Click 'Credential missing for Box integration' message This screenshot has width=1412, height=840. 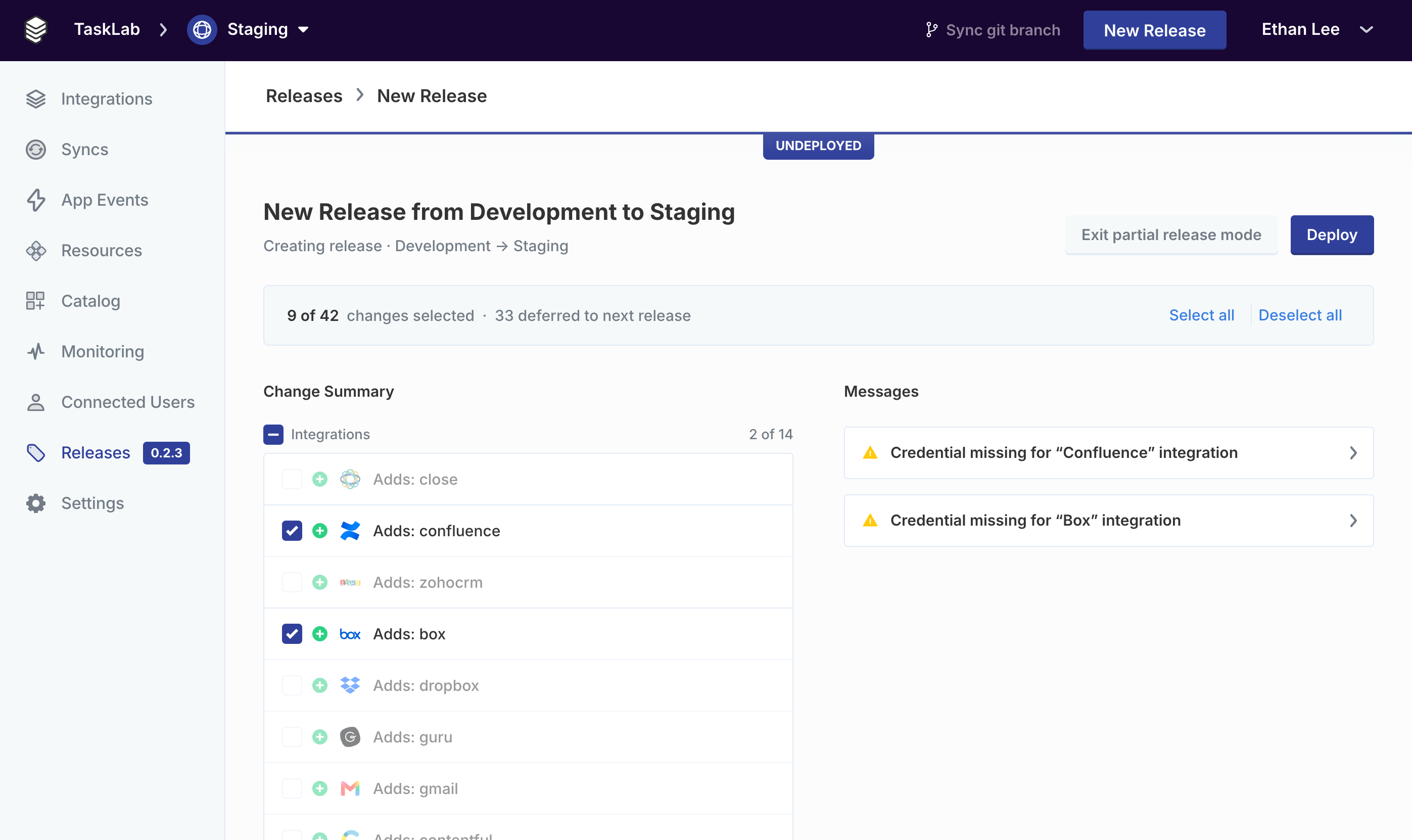pos(1109,521)
